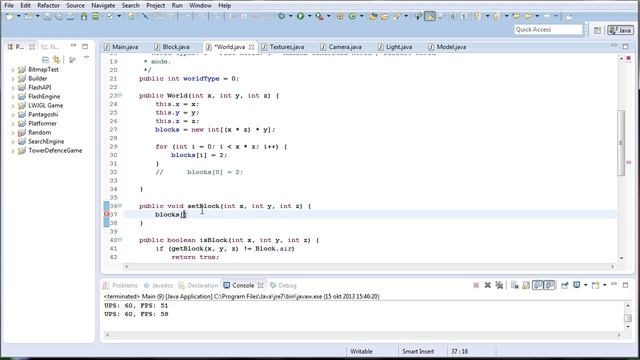640x360 pixels.
Task: Open the Javadoc view tab
Action: click(x=158, y=285)
